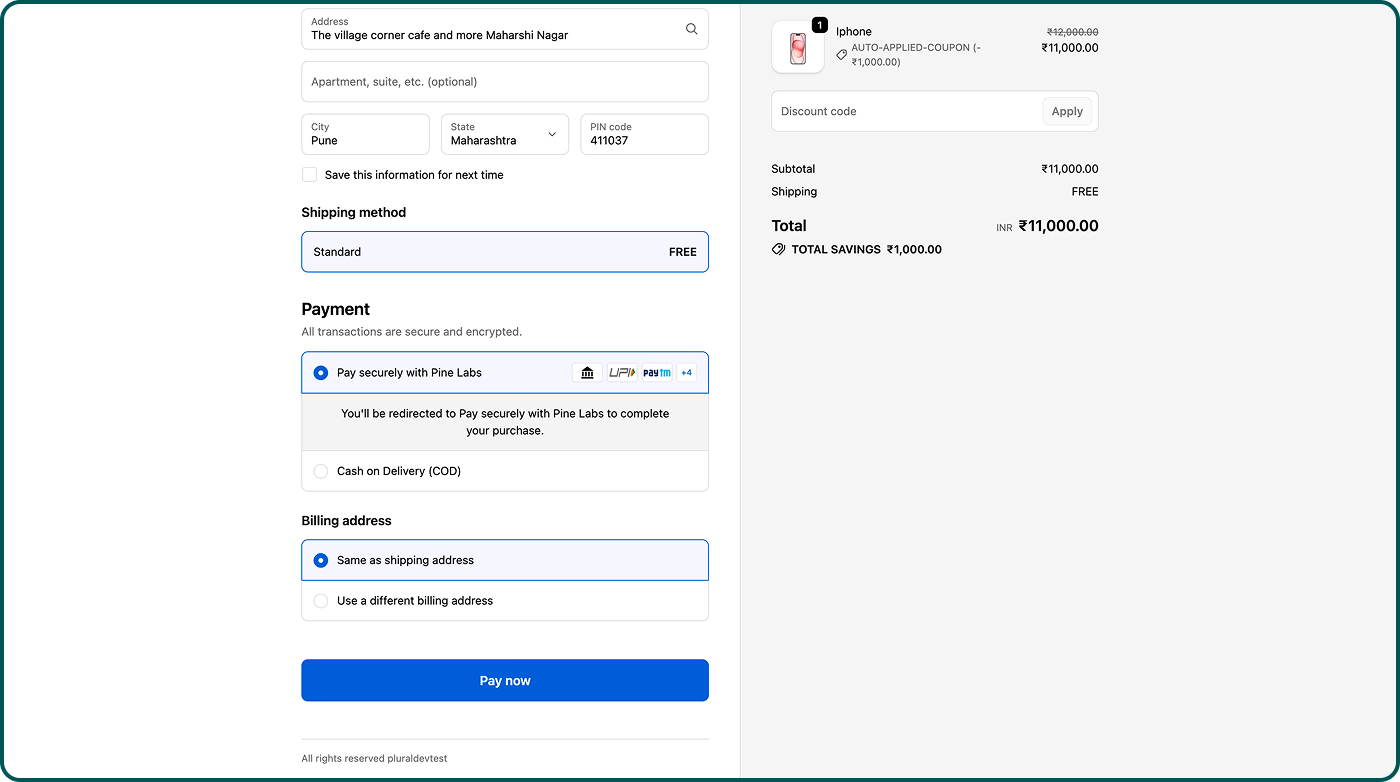Click the bank payment icon
The width and height of the screenshot is (1400, 782).
tap(587, 373)
